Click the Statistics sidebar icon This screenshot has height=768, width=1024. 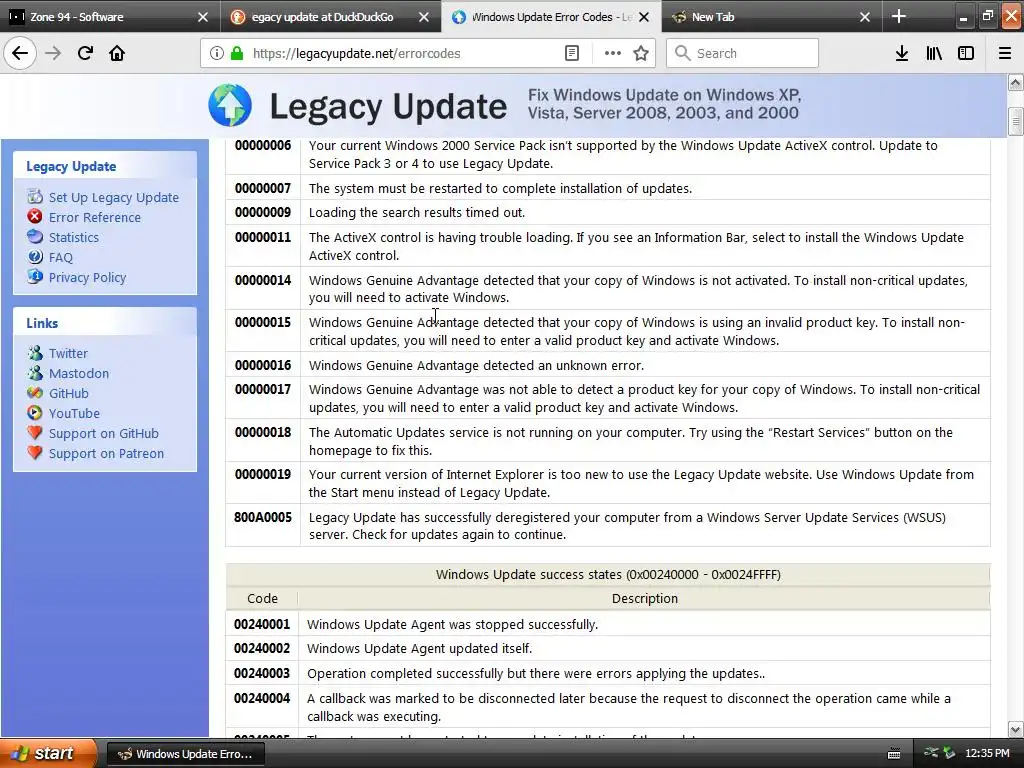35,236
